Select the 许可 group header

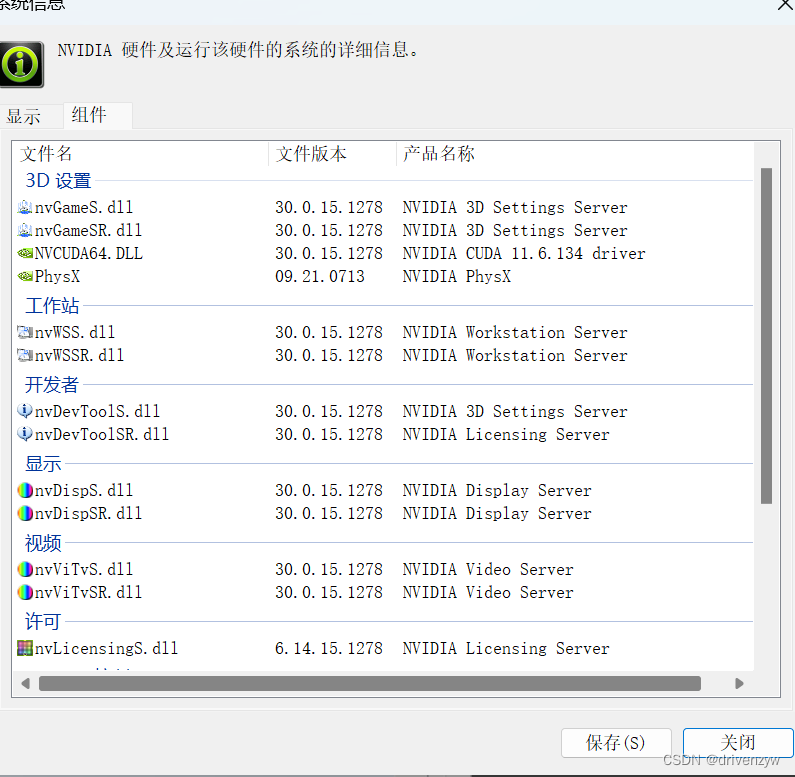(x=44, y=621)
